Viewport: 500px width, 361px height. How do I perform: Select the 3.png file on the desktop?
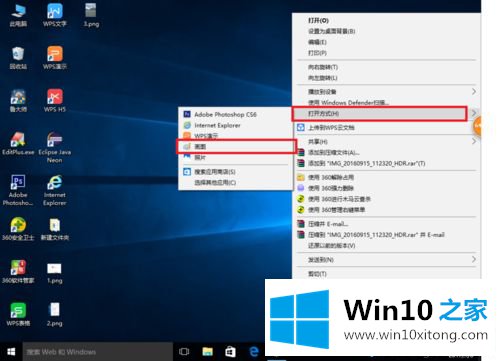pos(91,15)
